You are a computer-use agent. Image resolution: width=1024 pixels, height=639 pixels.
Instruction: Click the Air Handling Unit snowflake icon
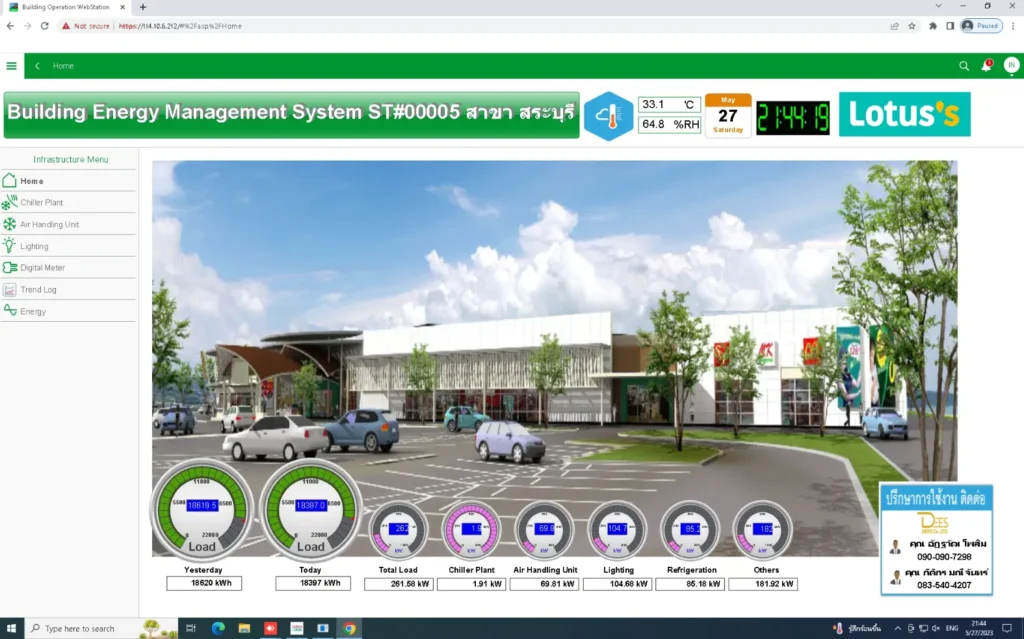tap(9, 224)
